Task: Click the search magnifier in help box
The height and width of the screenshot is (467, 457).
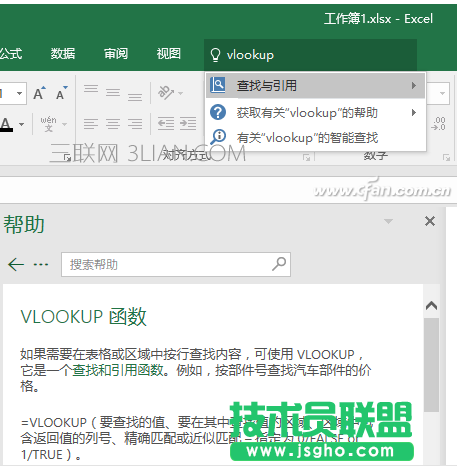Action: tap(279, 264)
